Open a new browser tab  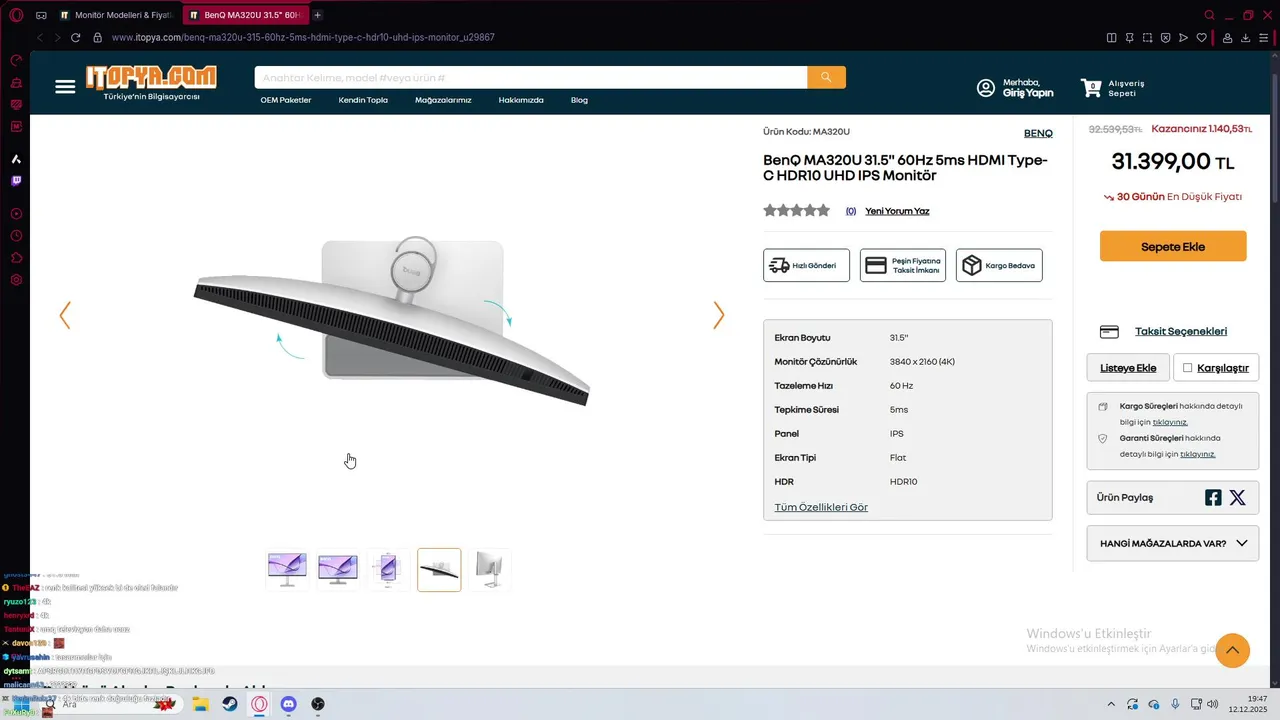click(x=318, y=15)
